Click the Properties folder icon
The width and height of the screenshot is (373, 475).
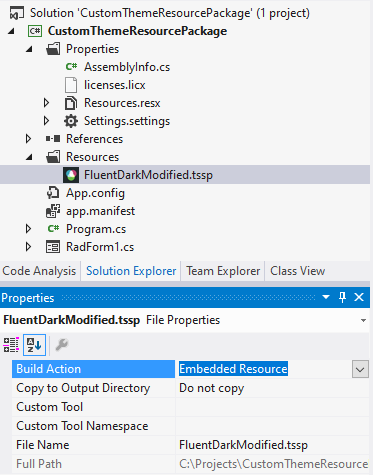point(53,49)
